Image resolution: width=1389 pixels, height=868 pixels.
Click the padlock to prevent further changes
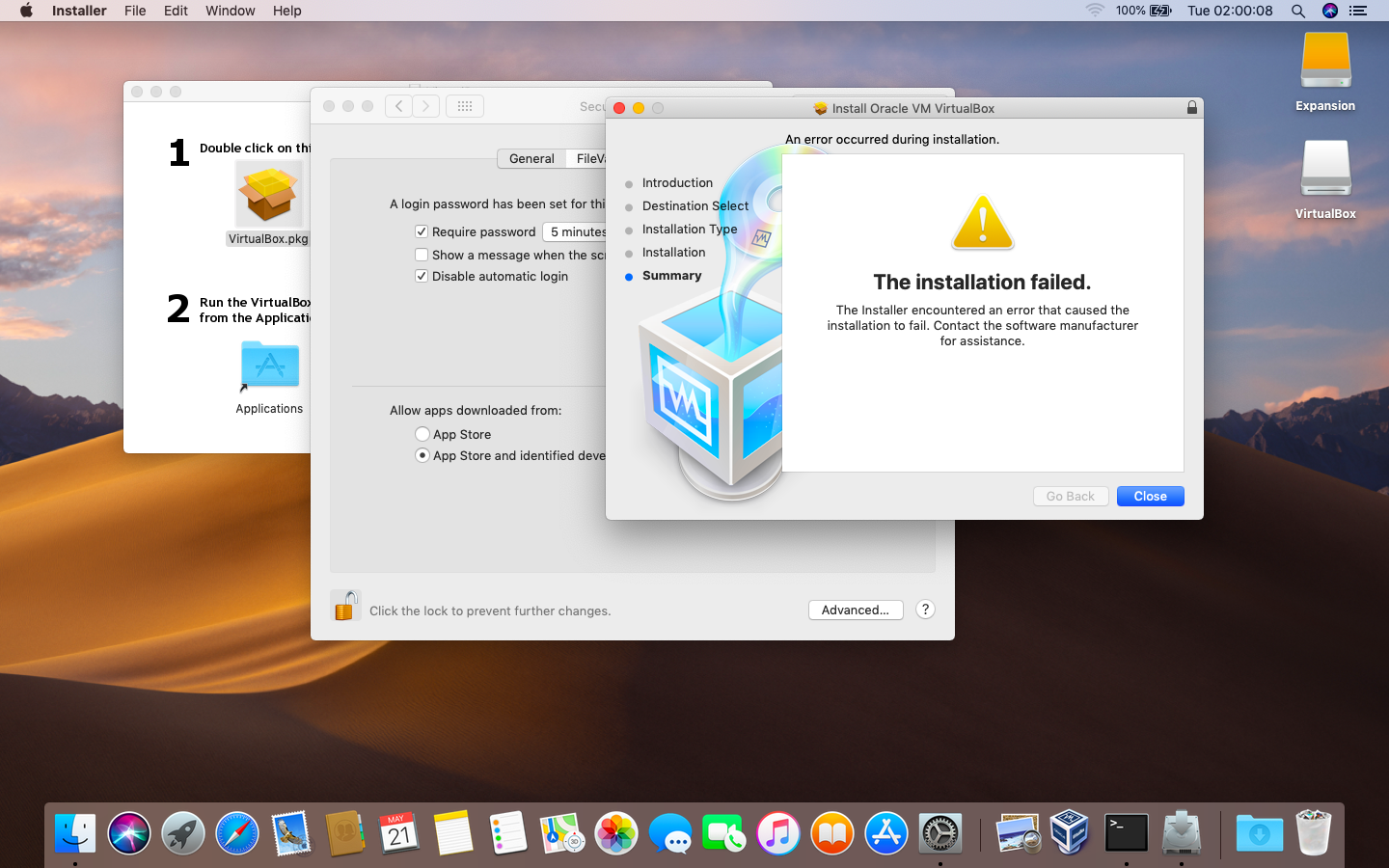click(x=345, y=606)
